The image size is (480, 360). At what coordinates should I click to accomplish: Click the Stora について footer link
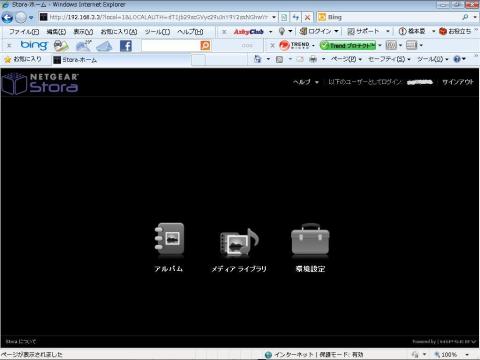pyautogui.click(x=21, y=342)
